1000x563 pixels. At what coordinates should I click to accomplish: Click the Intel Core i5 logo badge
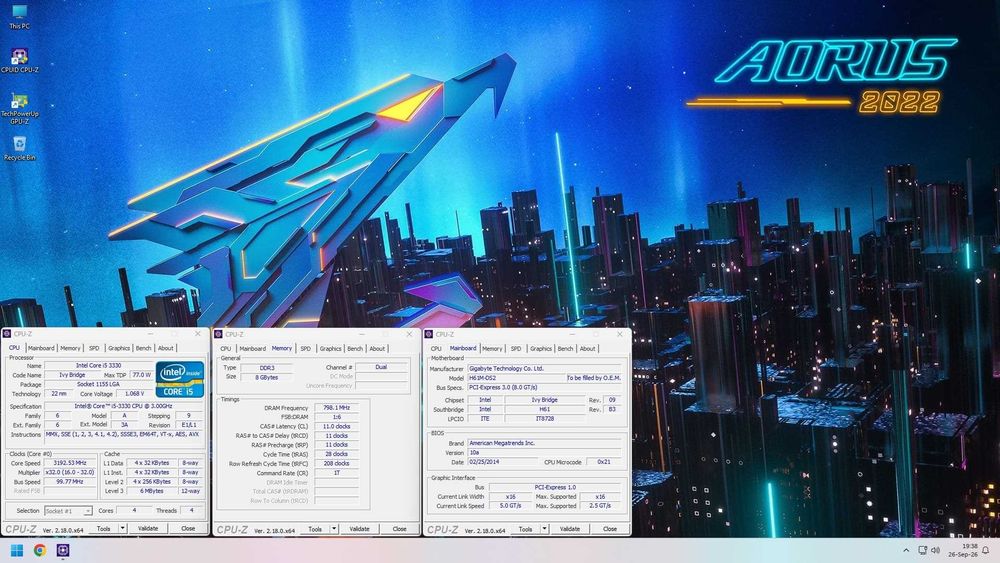(x=179, y=379)
